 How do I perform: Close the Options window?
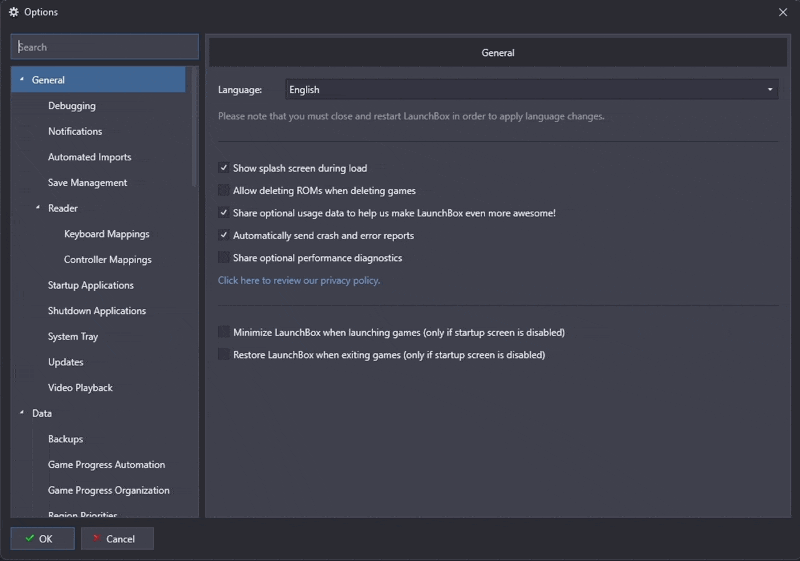coord(783,12)
